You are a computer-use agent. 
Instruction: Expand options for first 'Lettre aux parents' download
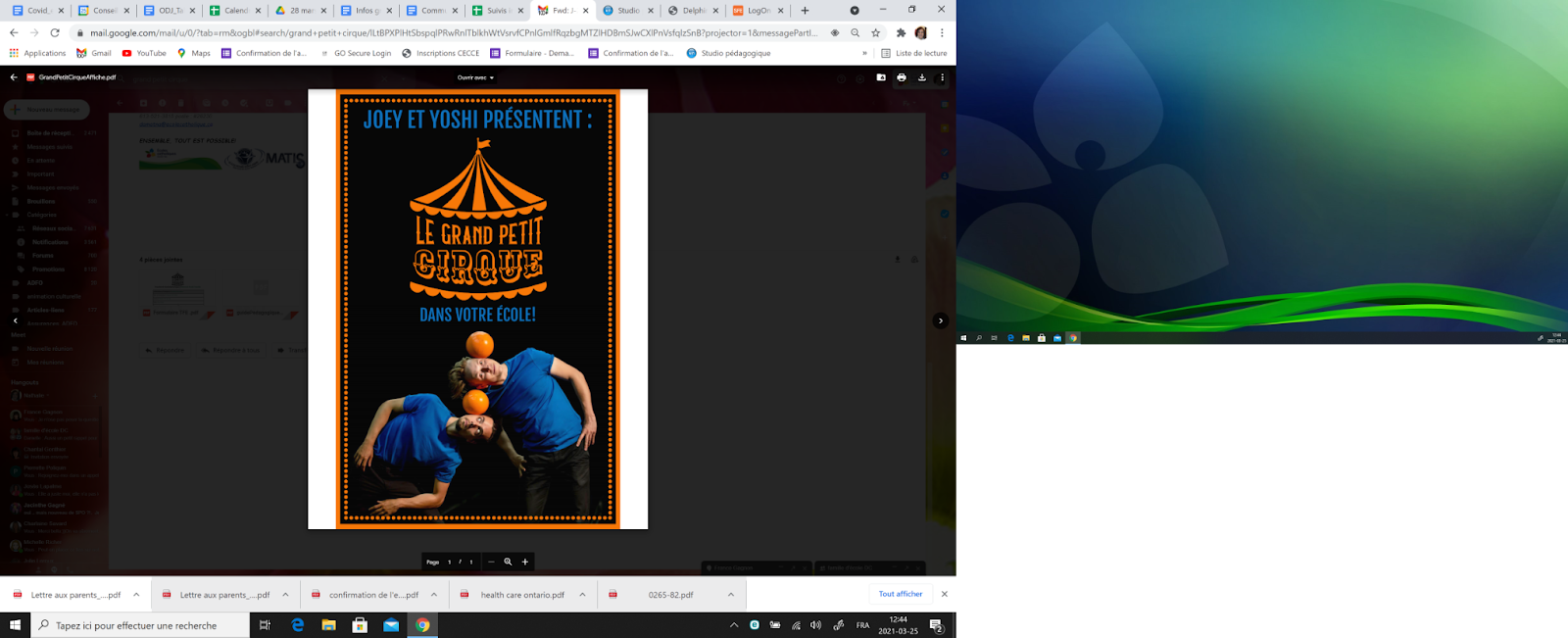(136, 595)
